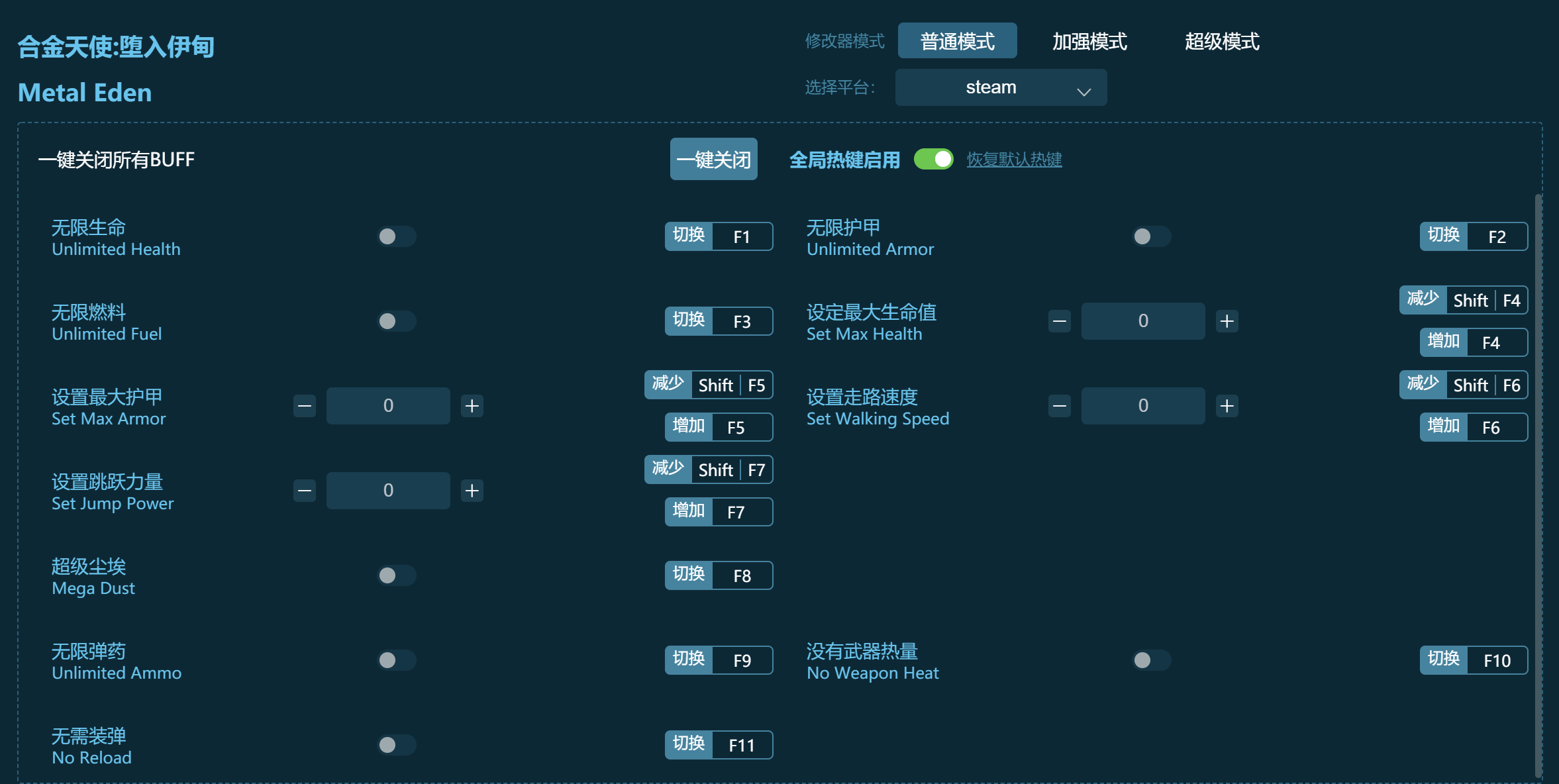This screenshot has height=784, width=1559.
Task: Enable the Mega Dust toggle
Action: (x=397, y=575)
